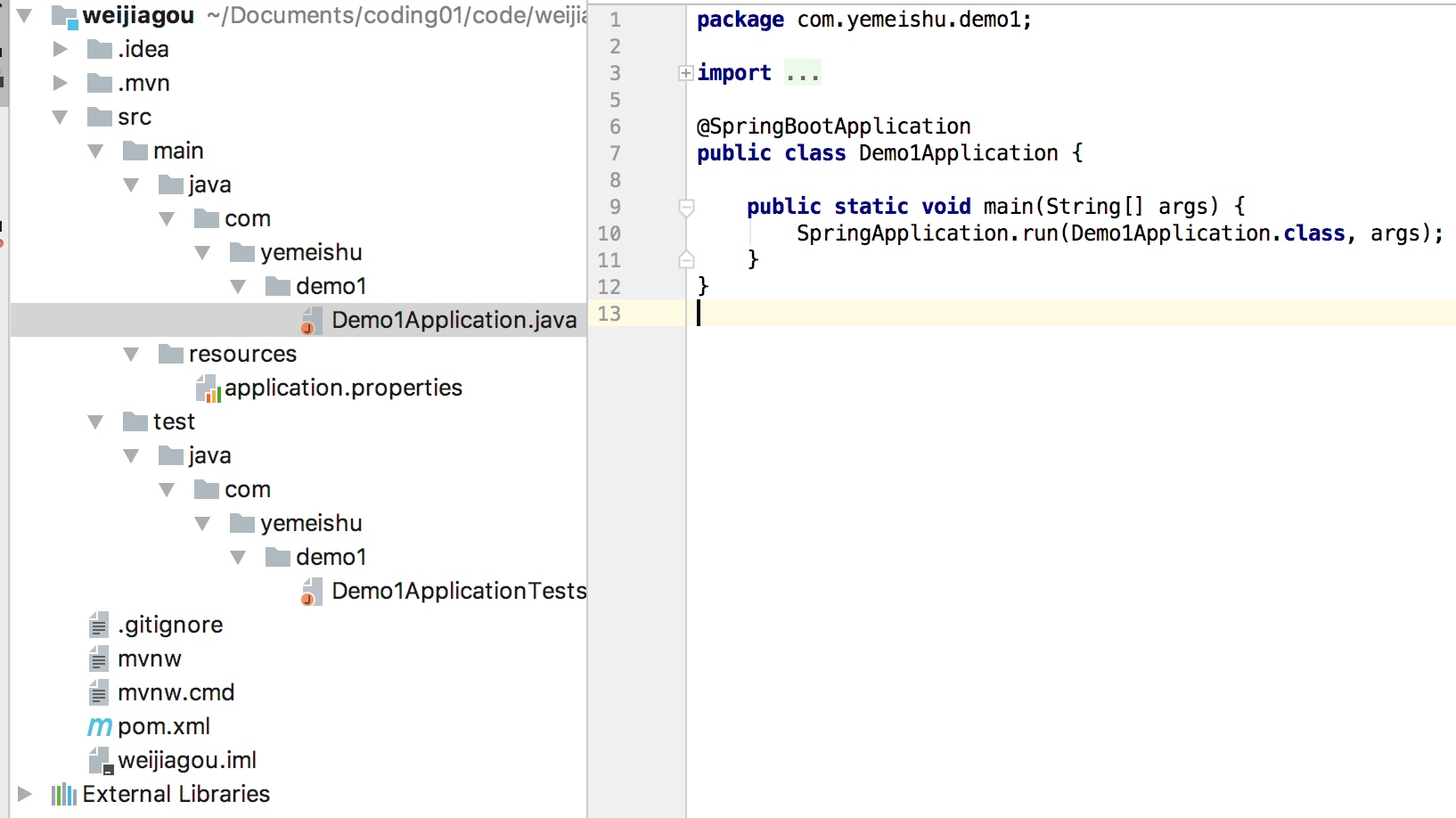This screenshot has width=1456, height=818.
Task: Select .gitignore in project tree
Action: coord(170,625)
